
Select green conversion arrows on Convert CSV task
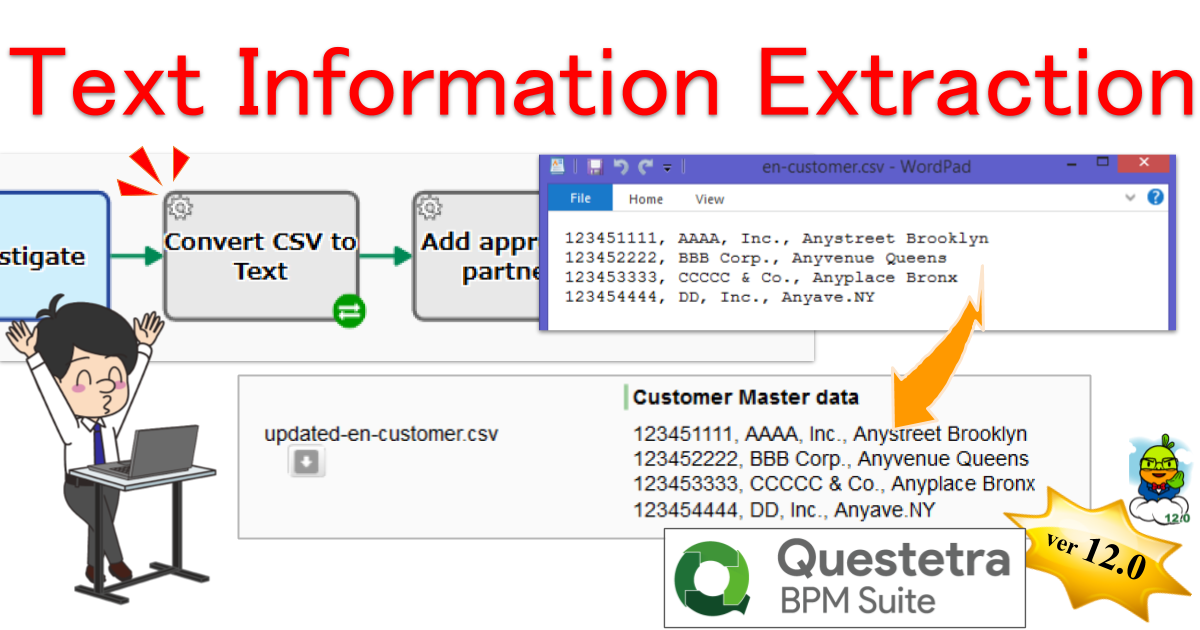[348, 311]
